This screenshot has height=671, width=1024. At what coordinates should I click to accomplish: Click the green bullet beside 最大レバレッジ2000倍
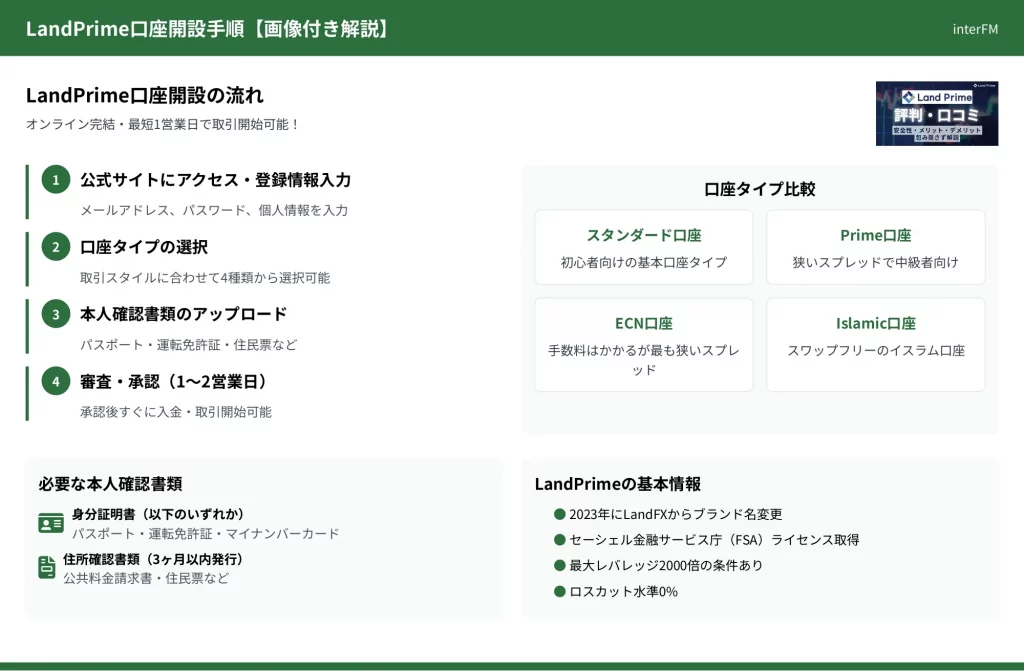click(x=560, y=565)
